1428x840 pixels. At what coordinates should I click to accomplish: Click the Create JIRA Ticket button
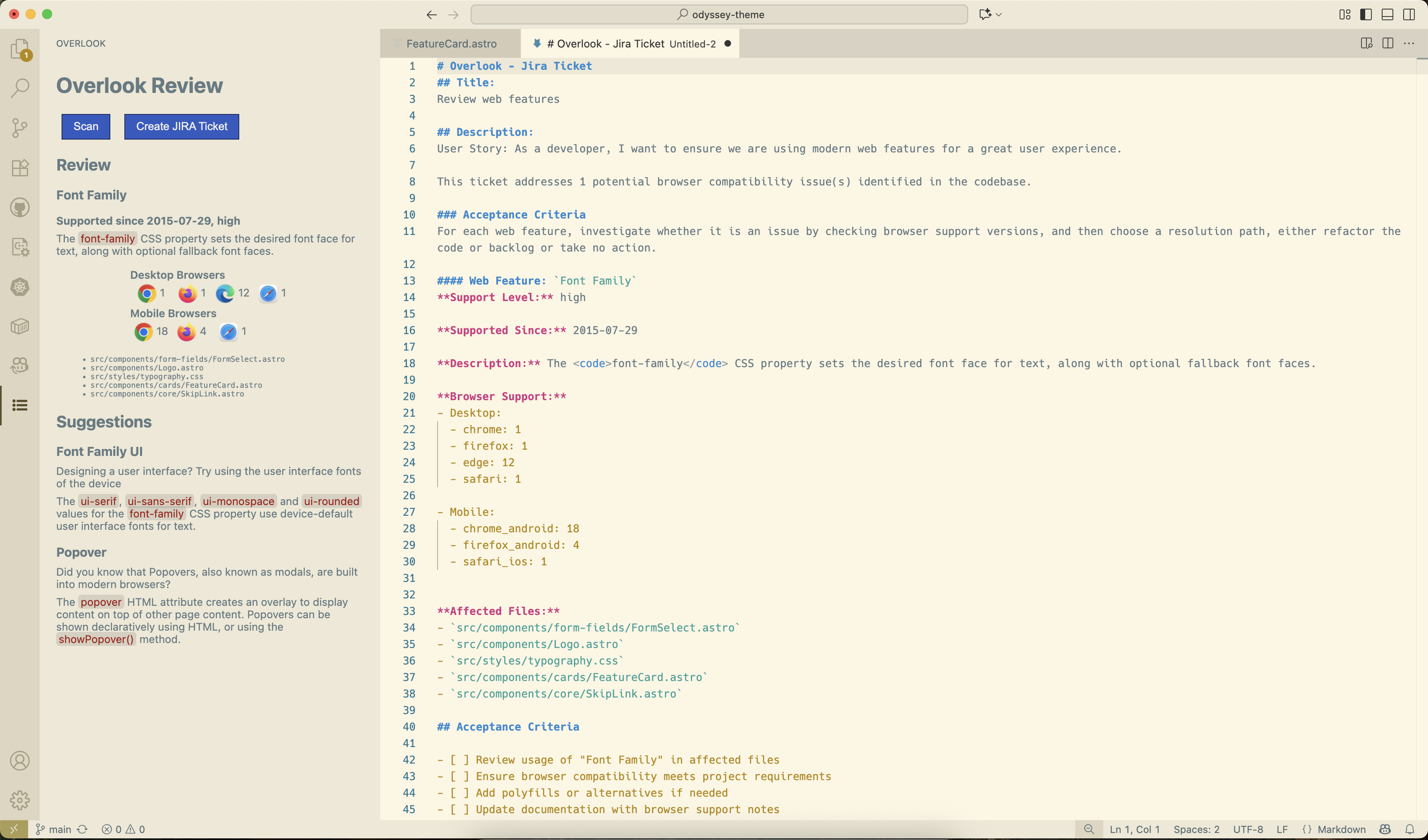pos(181,126)
